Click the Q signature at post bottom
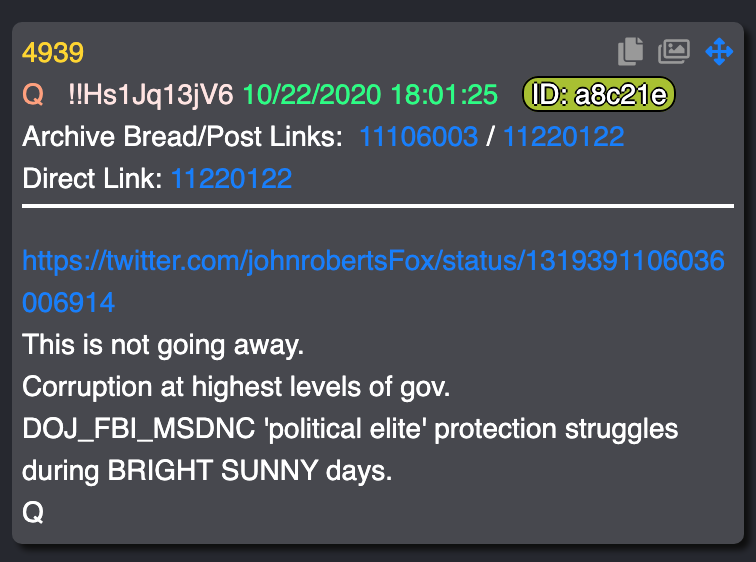This screenshot has height=562, width=756. pos(33,512)
